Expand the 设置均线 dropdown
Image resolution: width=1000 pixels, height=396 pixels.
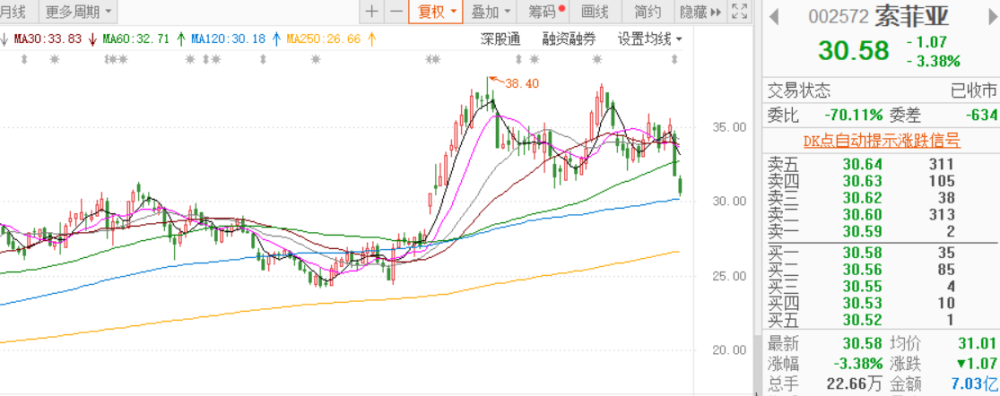point(650,39)
